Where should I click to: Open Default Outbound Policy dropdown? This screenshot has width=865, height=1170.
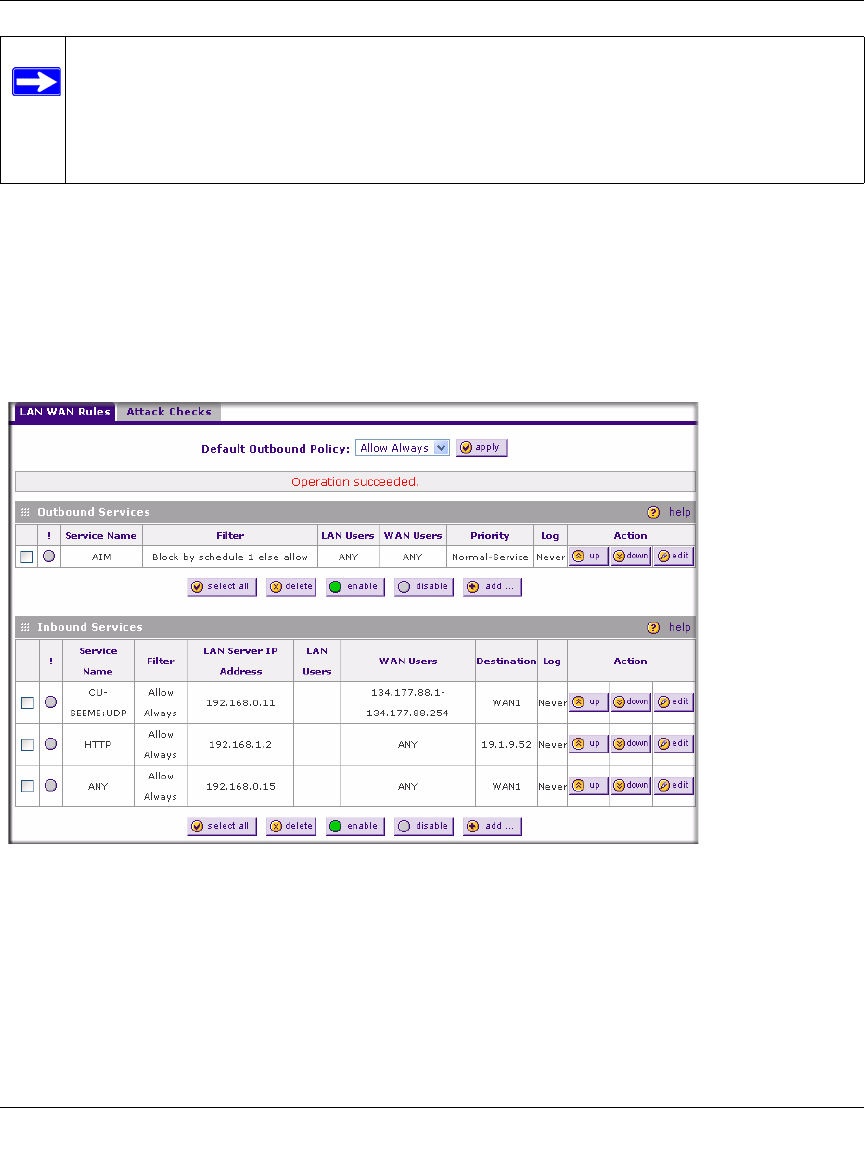click(x=402, y=448)
